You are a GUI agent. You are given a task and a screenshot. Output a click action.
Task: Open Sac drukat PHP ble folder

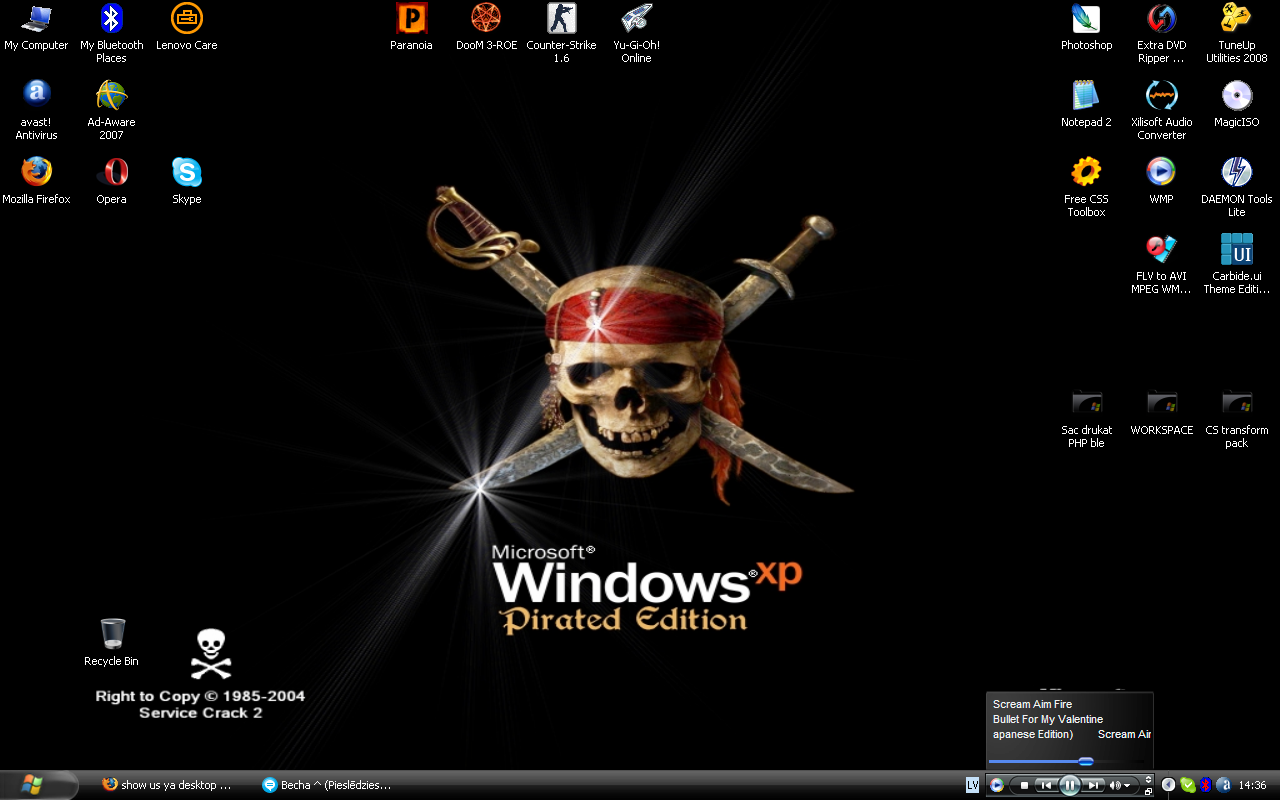1086,419
